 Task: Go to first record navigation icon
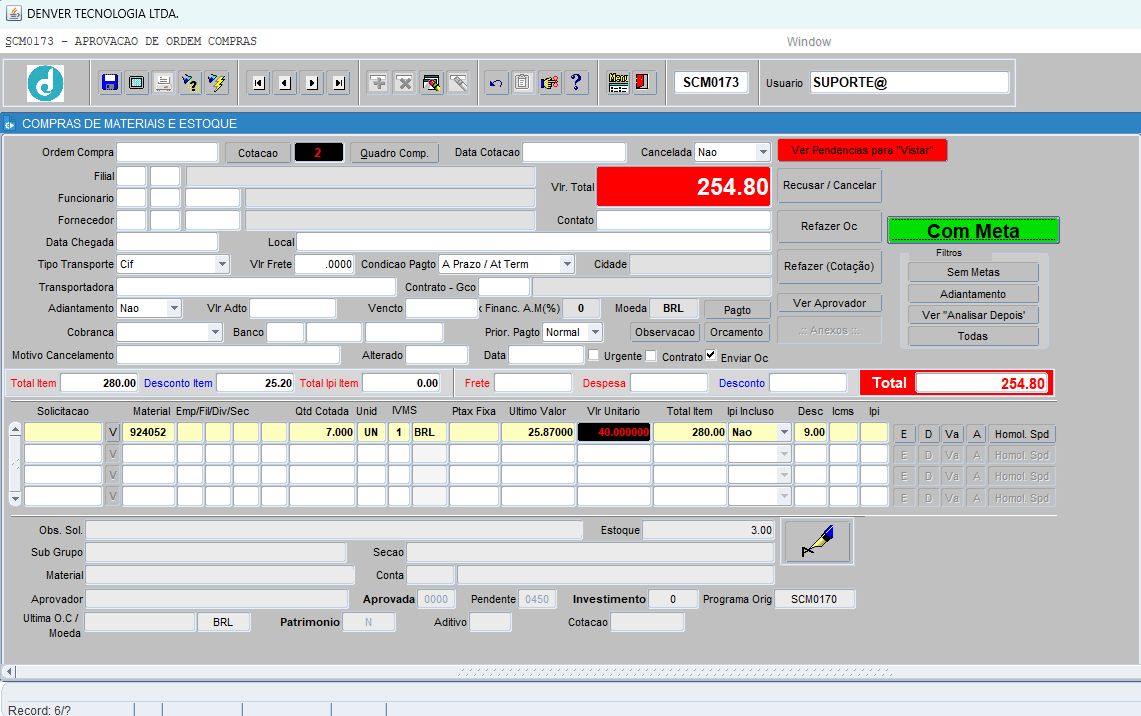(258, 83)
